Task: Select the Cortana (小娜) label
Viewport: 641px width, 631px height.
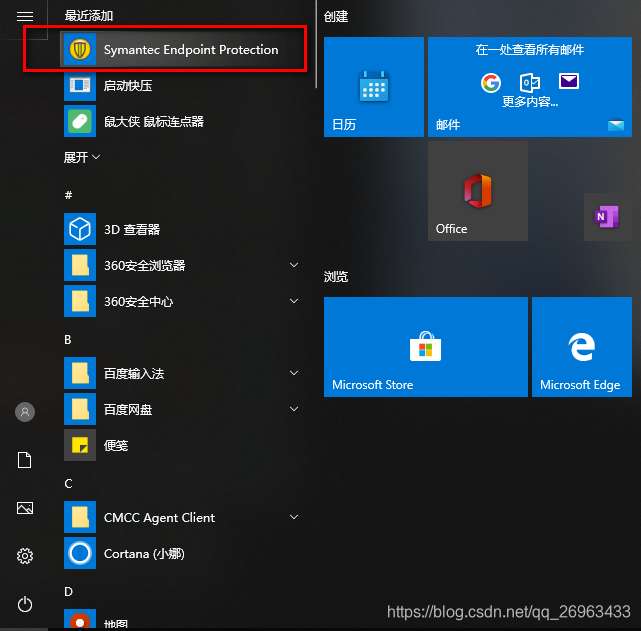Action: click(x=144, y=554)
